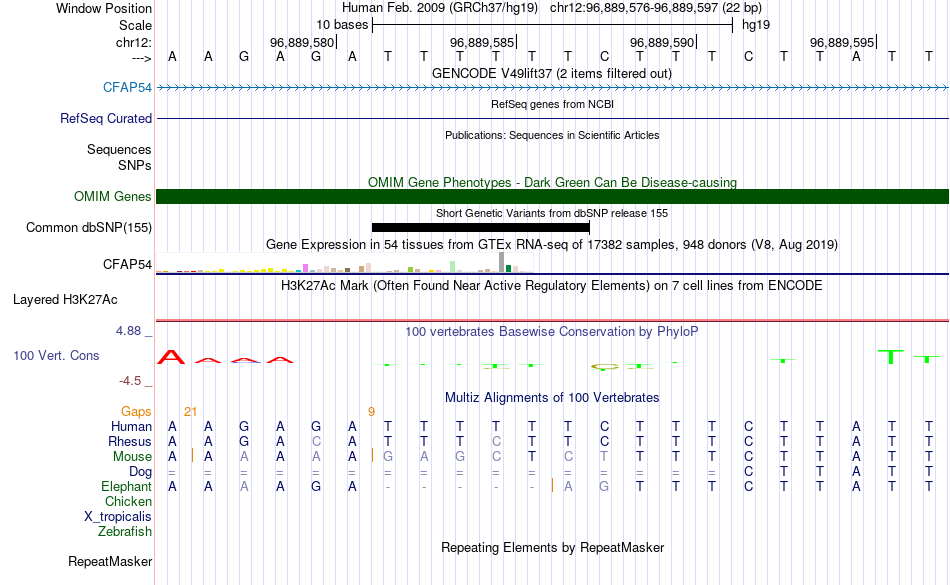Click the dark green OMIM gene bar
This screenshot has height=585, width=950.
(553, 196)
